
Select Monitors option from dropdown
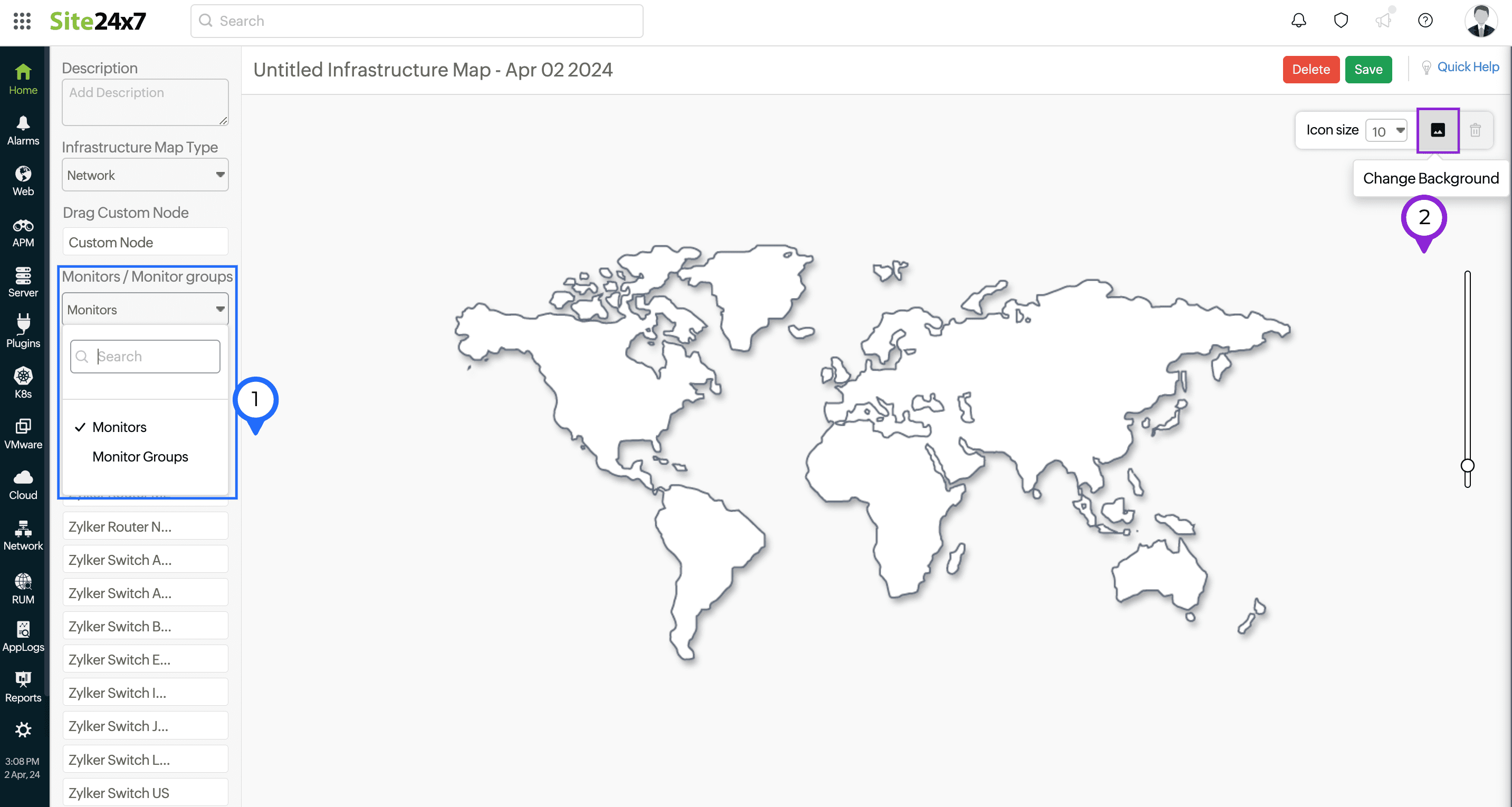[x=119, y=427]
